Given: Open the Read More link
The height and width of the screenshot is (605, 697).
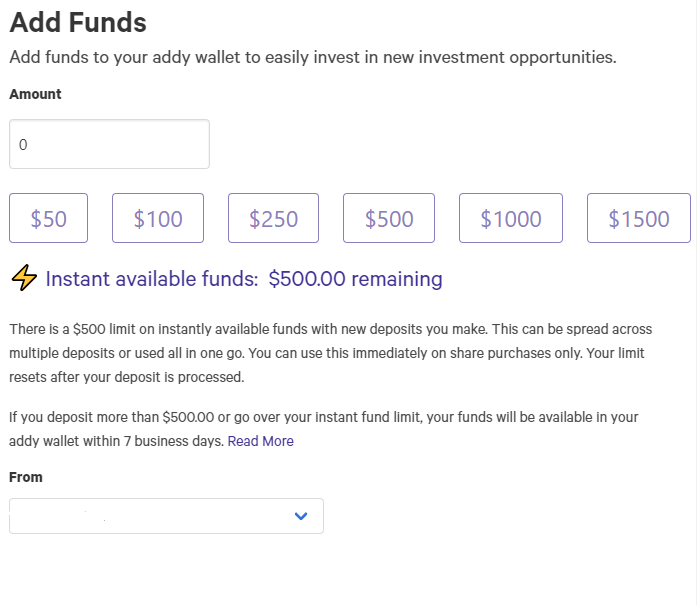Looking at the screenshot, I should point(261,441).
